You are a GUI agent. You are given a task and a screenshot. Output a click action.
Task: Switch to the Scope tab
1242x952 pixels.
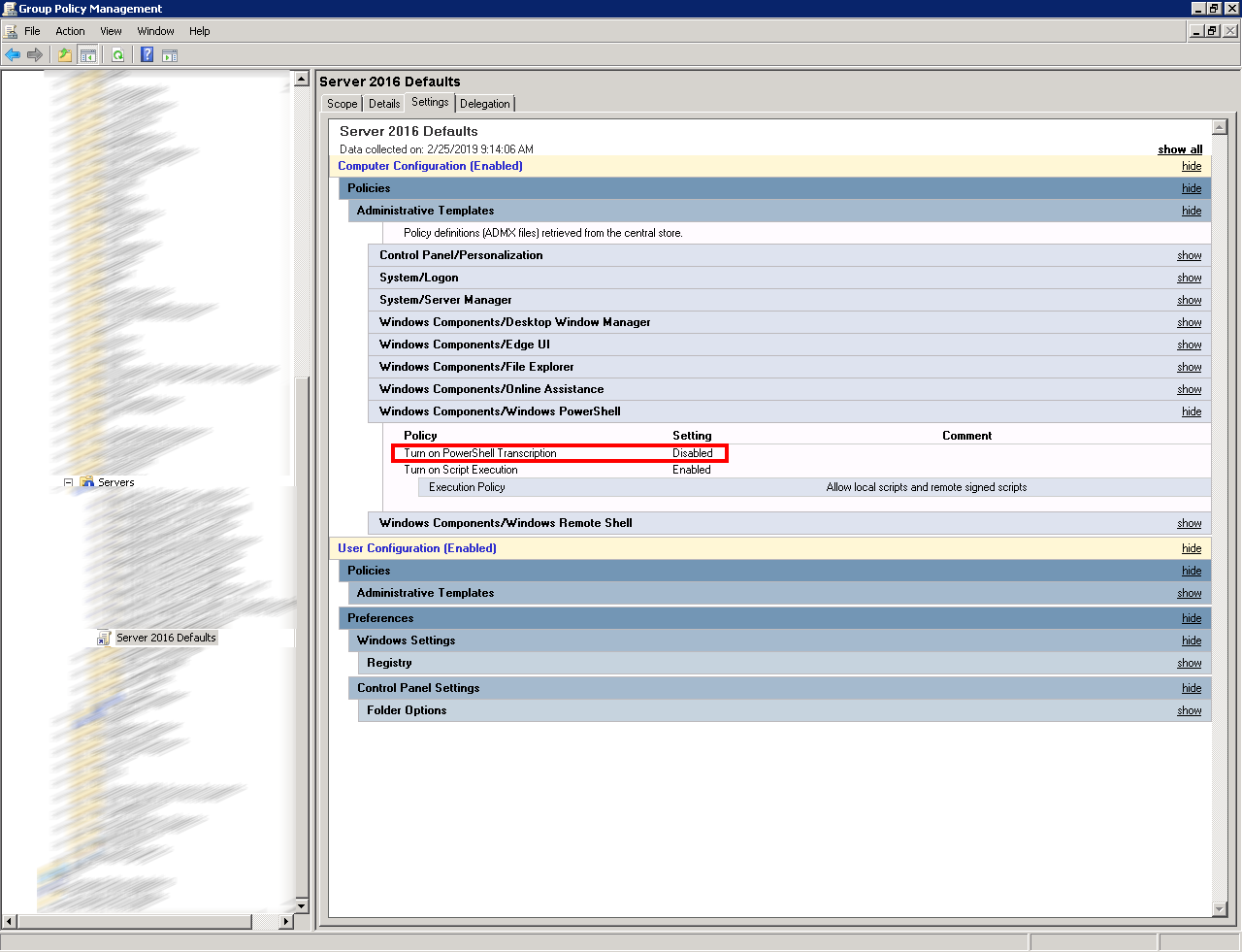pos(342,104)
